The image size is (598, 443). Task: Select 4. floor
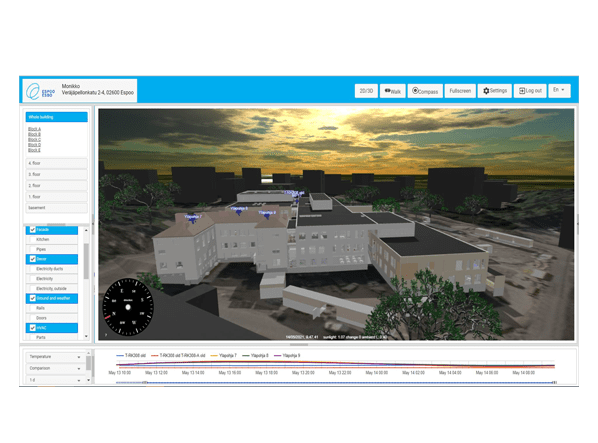(x=56, y=163)
